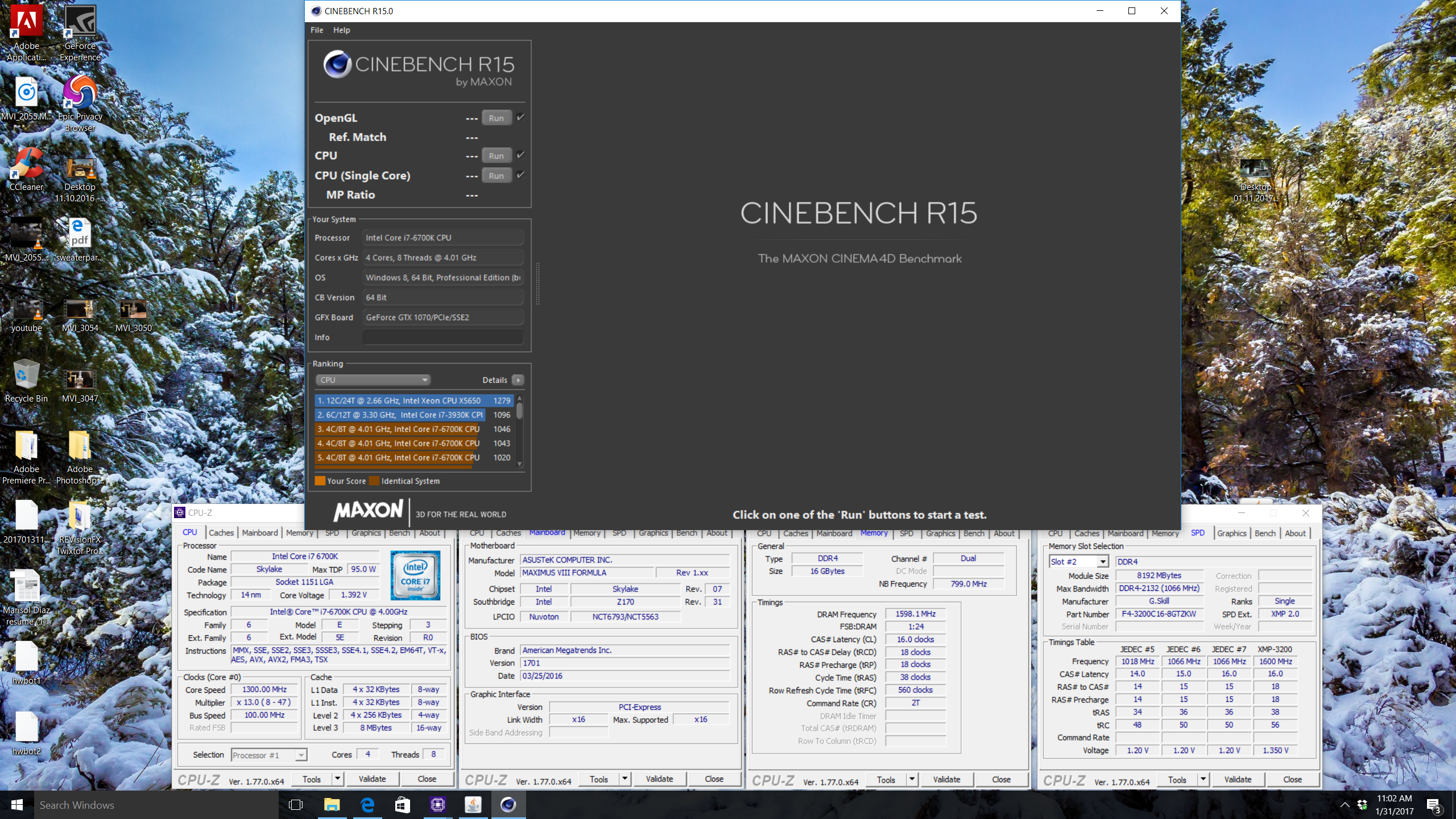Run the CPU Single Core benchmark
1456x819 pixels.
tap(497, 175)
